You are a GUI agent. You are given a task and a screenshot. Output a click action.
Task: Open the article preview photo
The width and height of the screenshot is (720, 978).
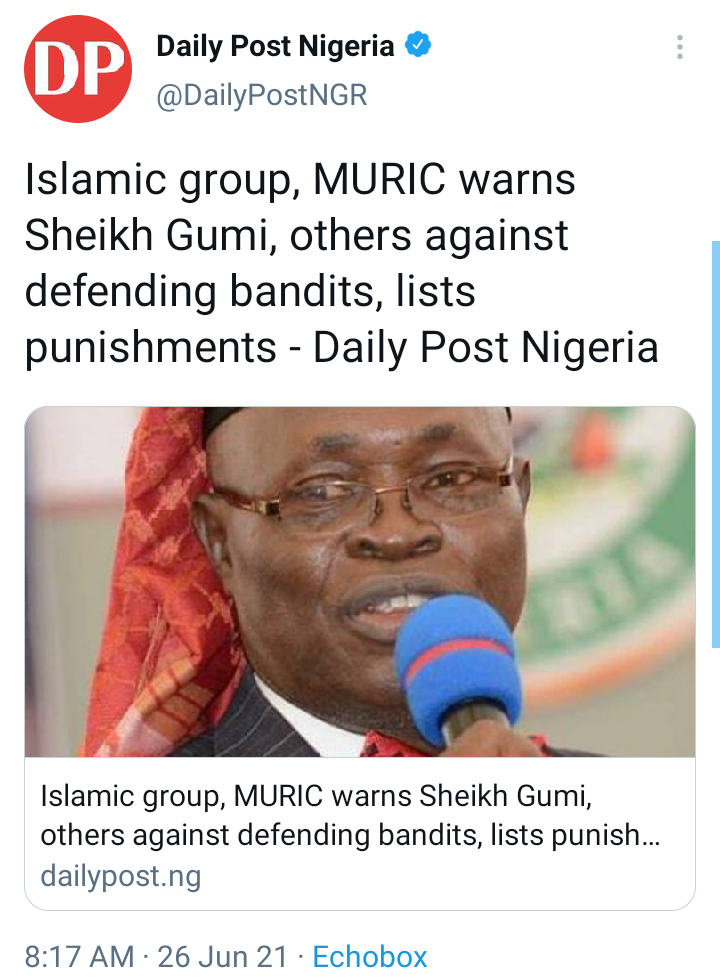click(x=360, y=582)
